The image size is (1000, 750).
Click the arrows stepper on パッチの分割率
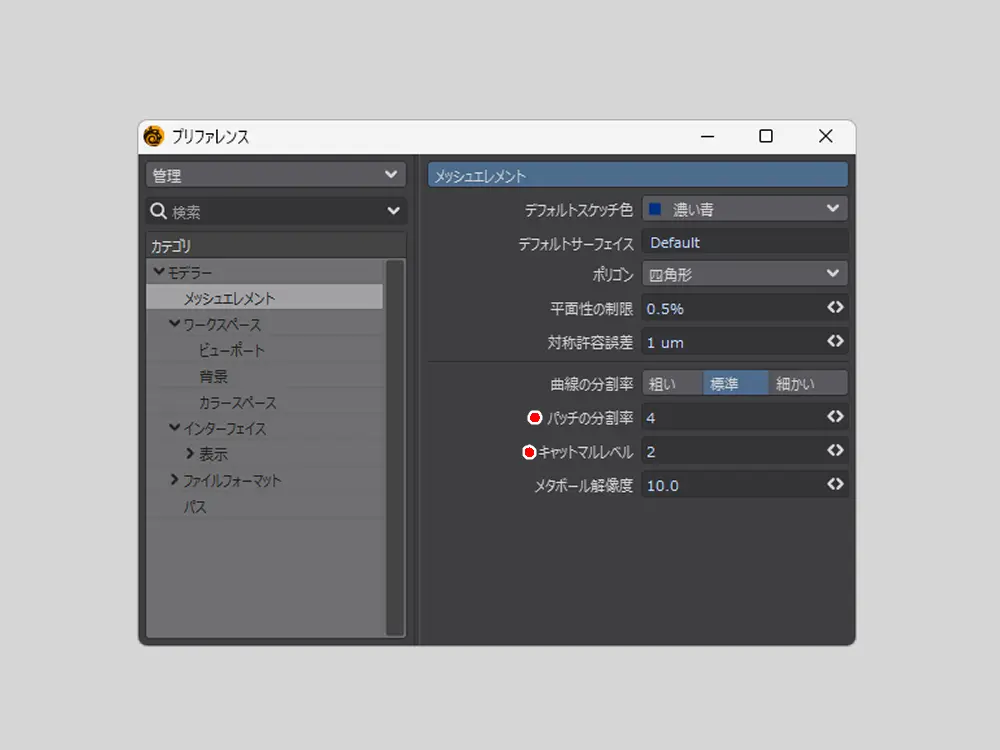tap(835, 417)
